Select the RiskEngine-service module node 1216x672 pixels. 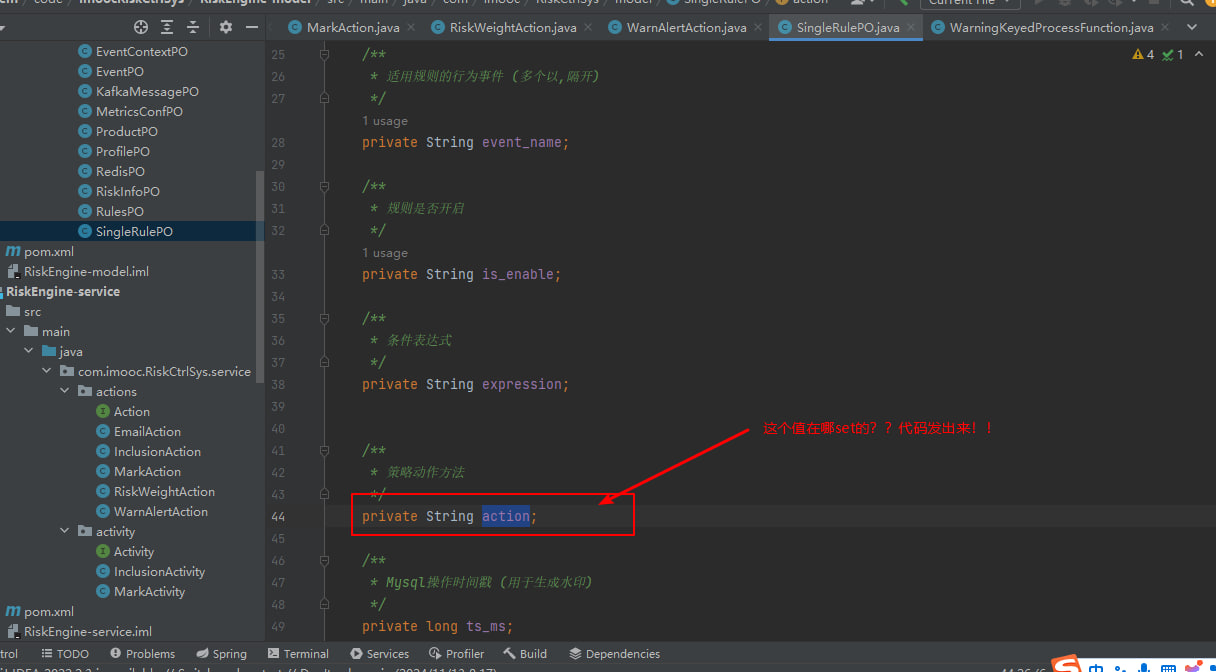point(63,291)
